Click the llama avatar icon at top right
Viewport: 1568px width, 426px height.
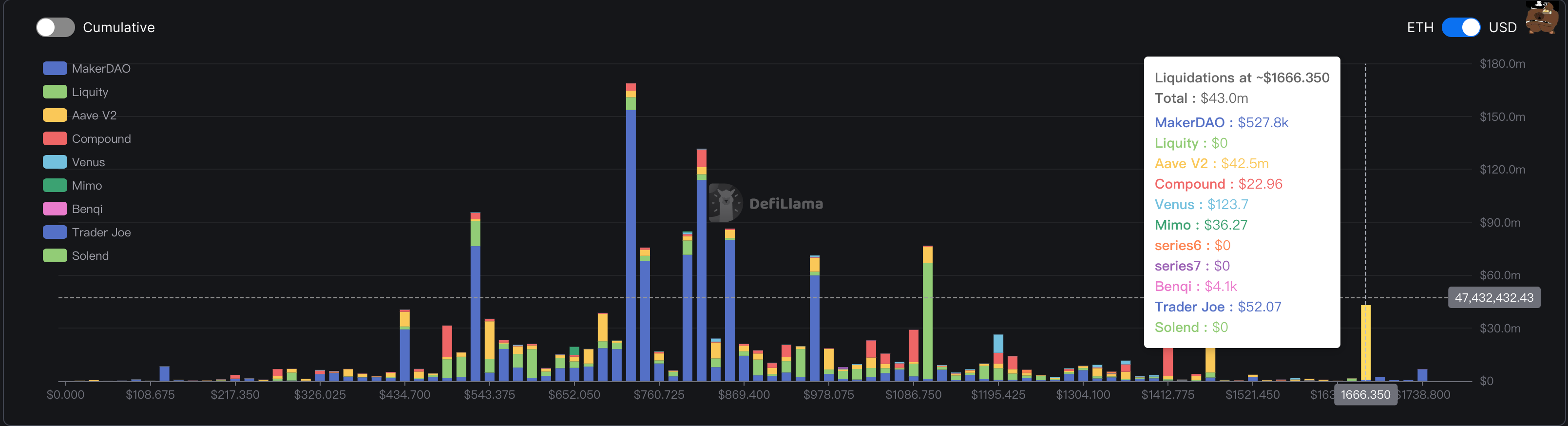1543,17
